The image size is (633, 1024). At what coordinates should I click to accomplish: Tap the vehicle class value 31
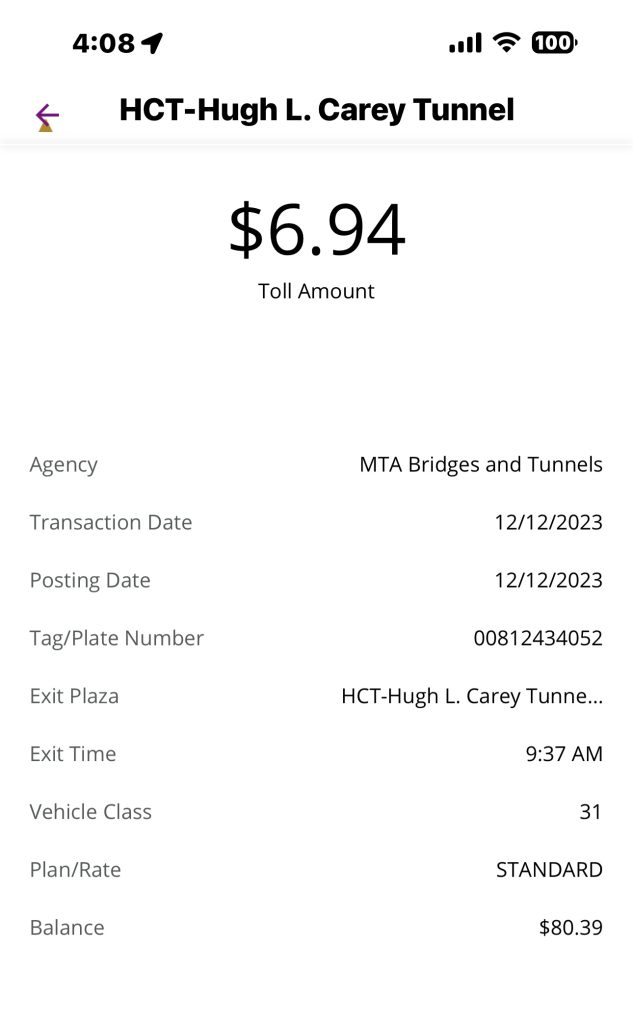click(x=591, y=812)
